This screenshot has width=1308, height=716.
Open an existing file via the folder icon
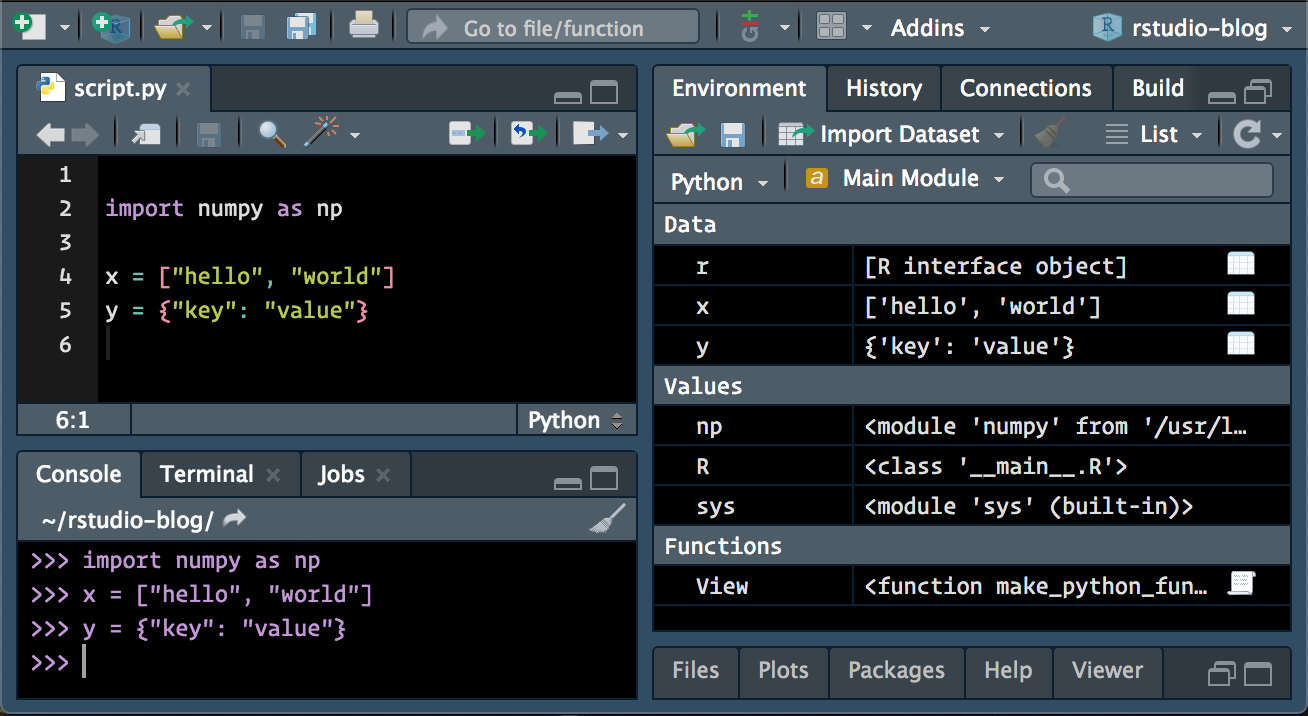coord(170,27)
